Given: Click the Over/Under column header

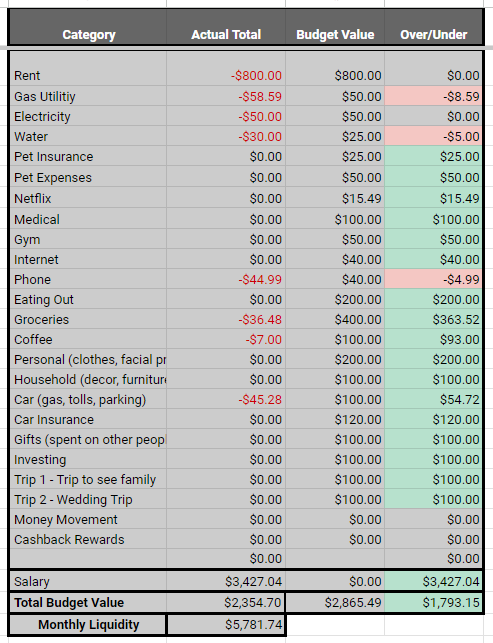Looking at the screenshot, I should [x=434, y=27].
